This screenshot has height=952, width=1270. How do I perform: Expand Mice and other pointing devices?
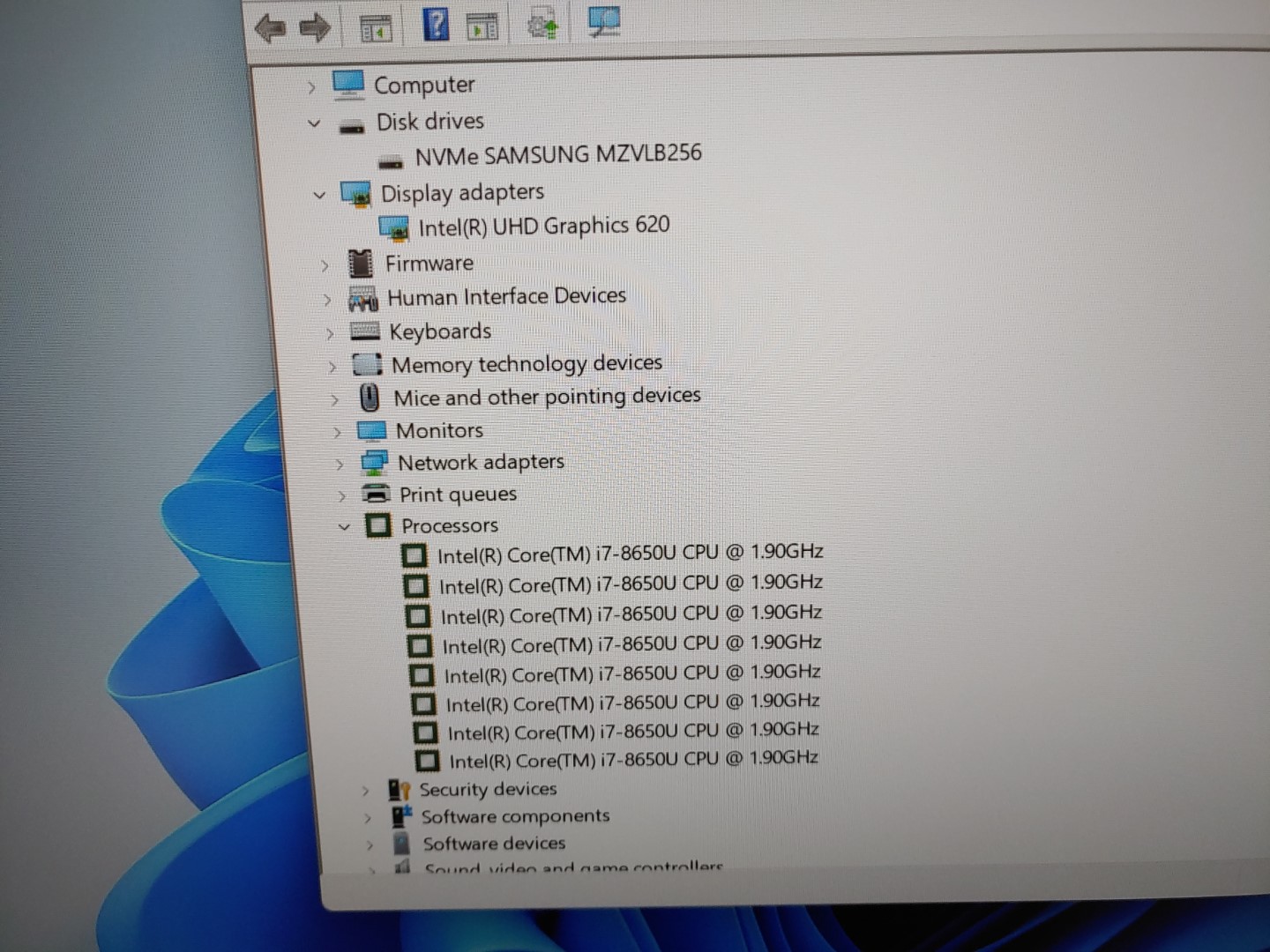click(x=335, y=400)
